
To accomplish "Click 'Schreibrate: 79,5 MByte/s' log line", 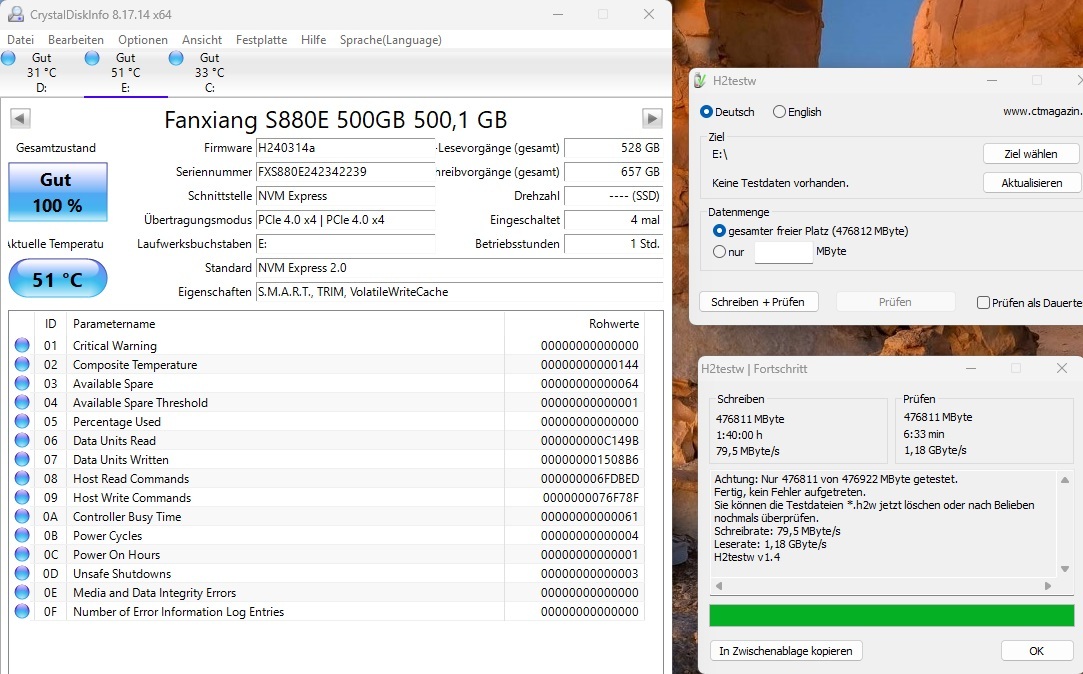I will coord(777,531).
